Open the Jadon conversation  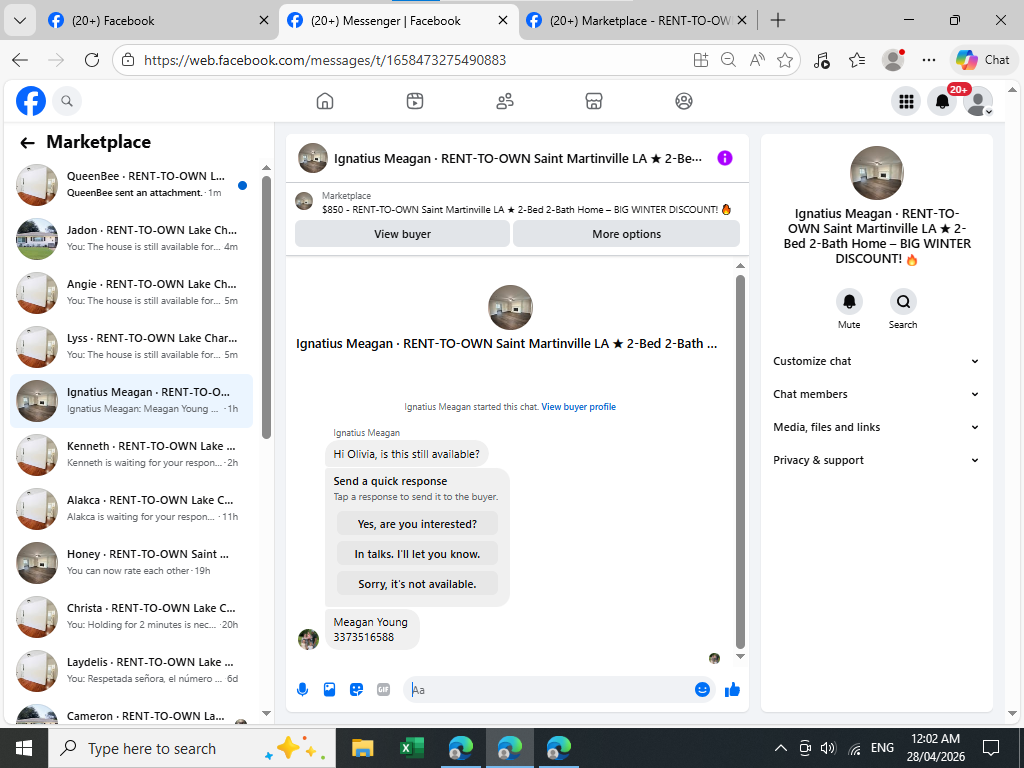pos(131,238)
